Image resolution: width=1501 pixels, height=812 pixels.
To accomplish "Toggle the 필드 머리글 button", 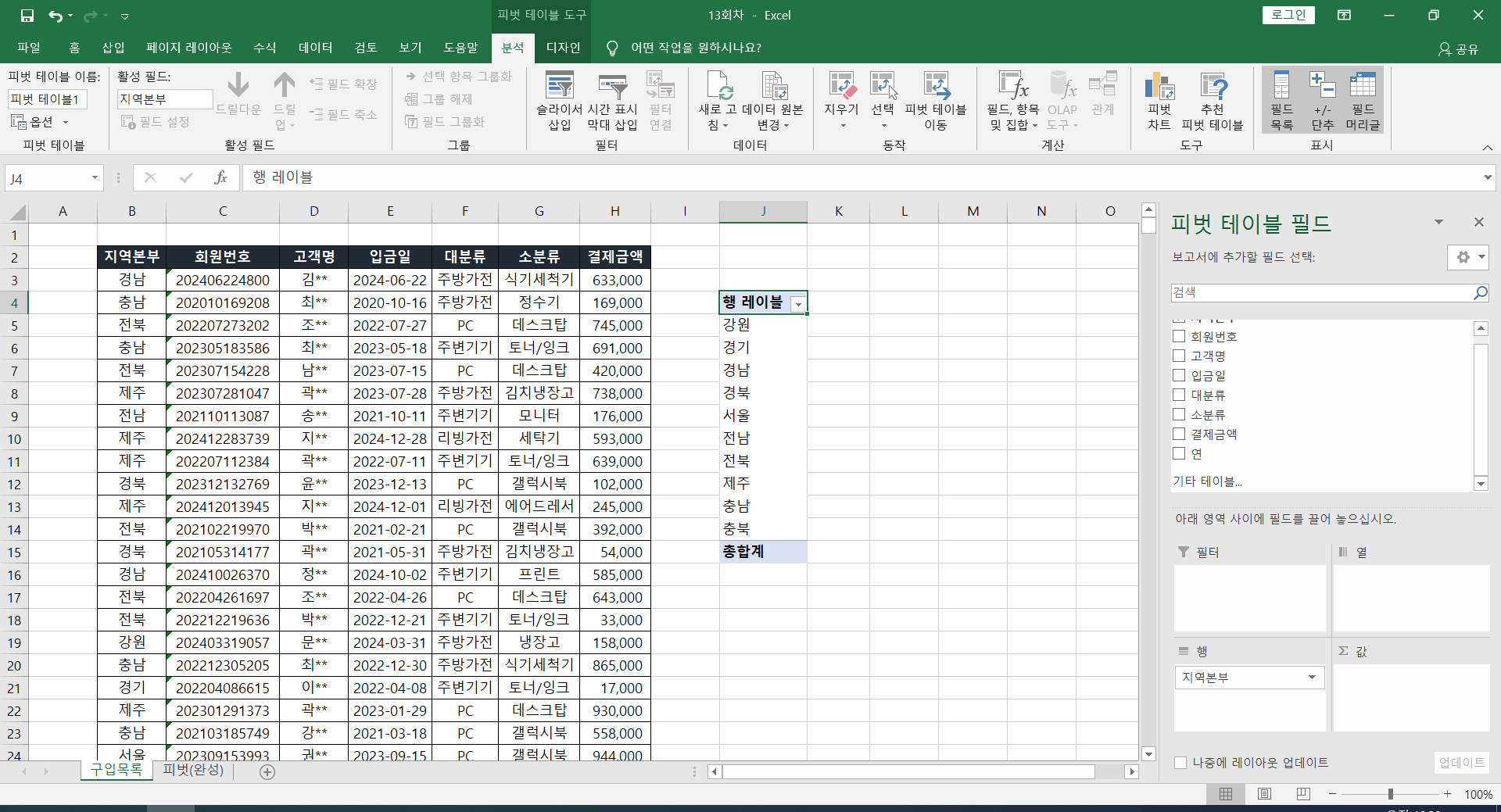I will pos(1363,100).
